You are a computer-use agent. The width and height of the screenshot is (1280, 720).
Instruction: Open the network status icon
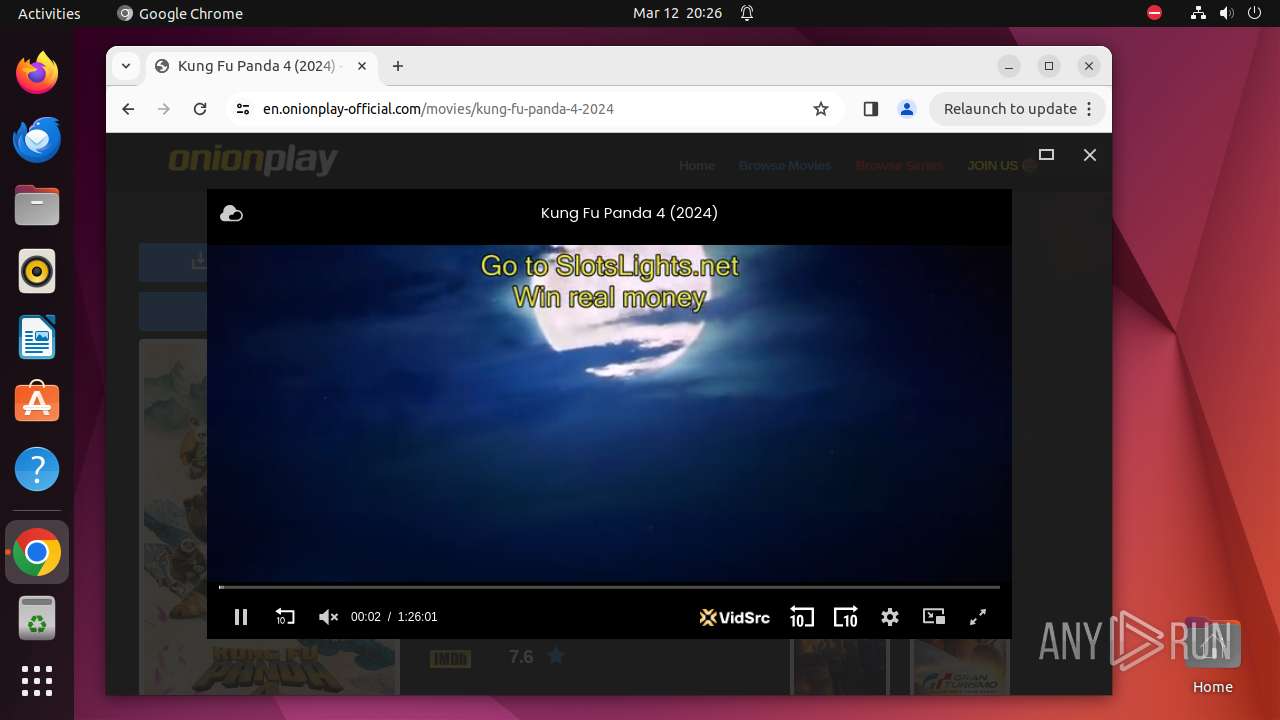pos(1199,13)
